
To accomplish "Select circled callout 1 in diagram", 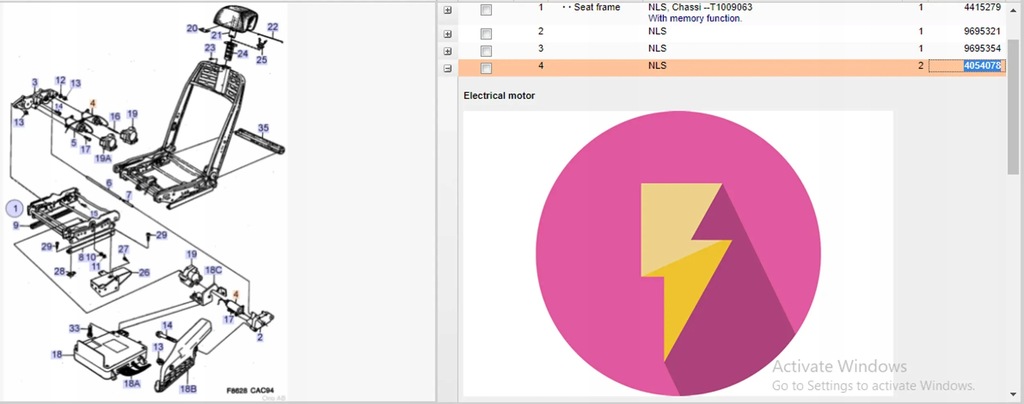I will pyautogui.click(x=15, y=209).
